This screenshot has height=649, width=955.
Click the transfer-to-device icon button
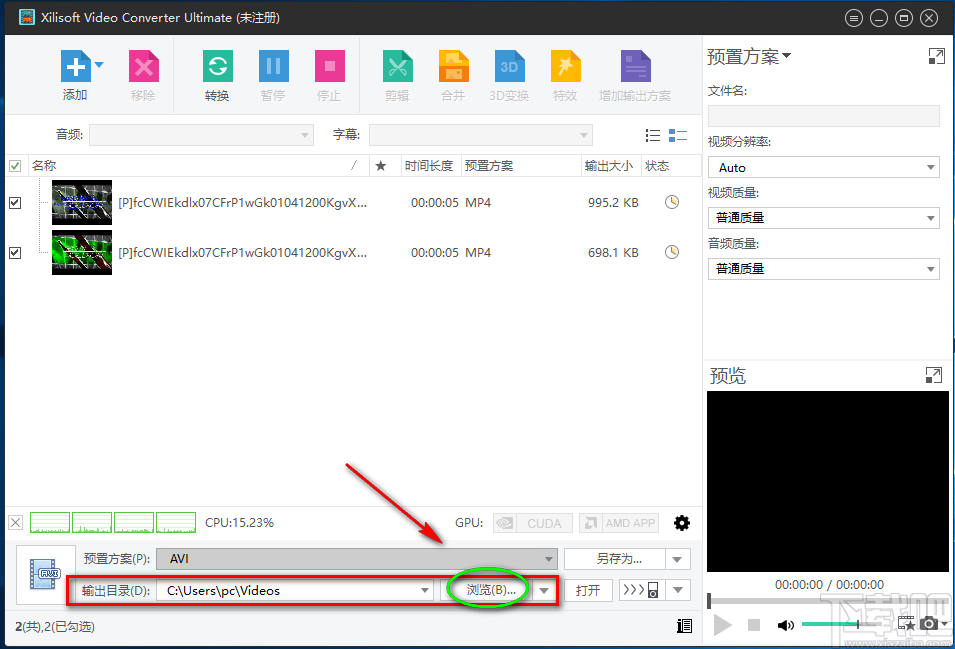[x=642, y=591]
